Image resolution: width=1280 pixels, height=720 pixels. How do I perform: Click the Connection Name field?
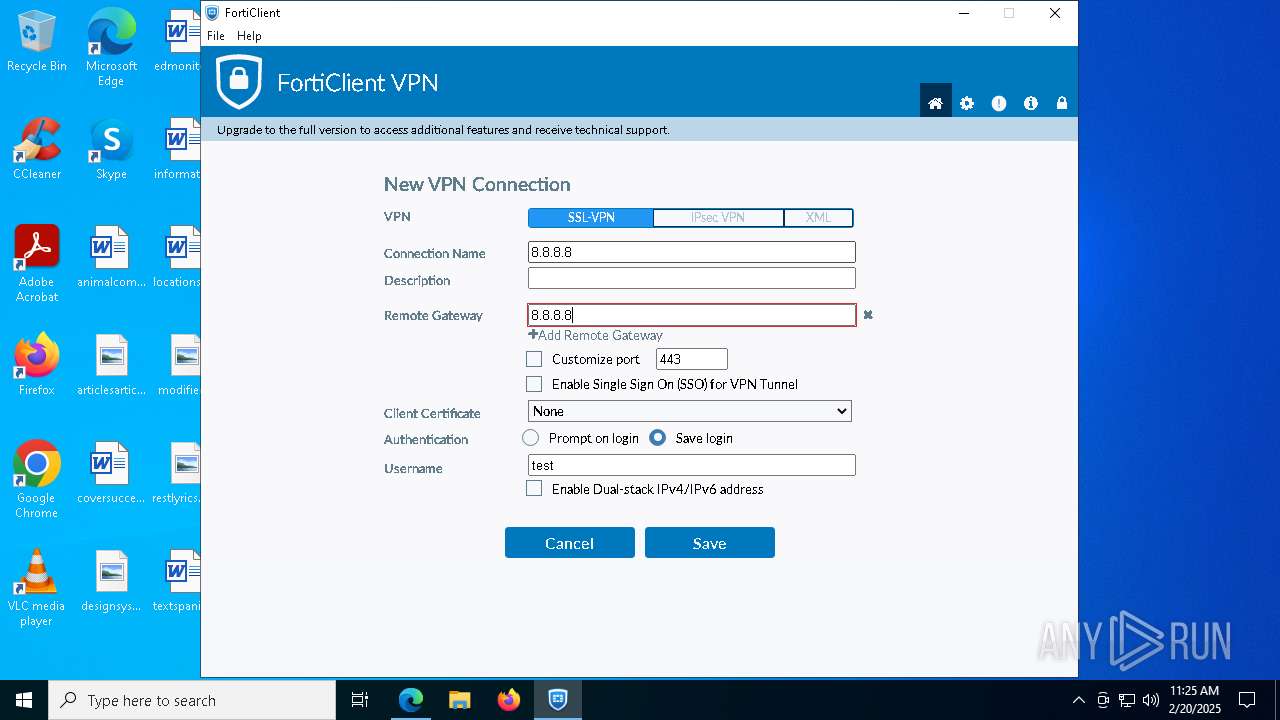click(x=692, y=252)
